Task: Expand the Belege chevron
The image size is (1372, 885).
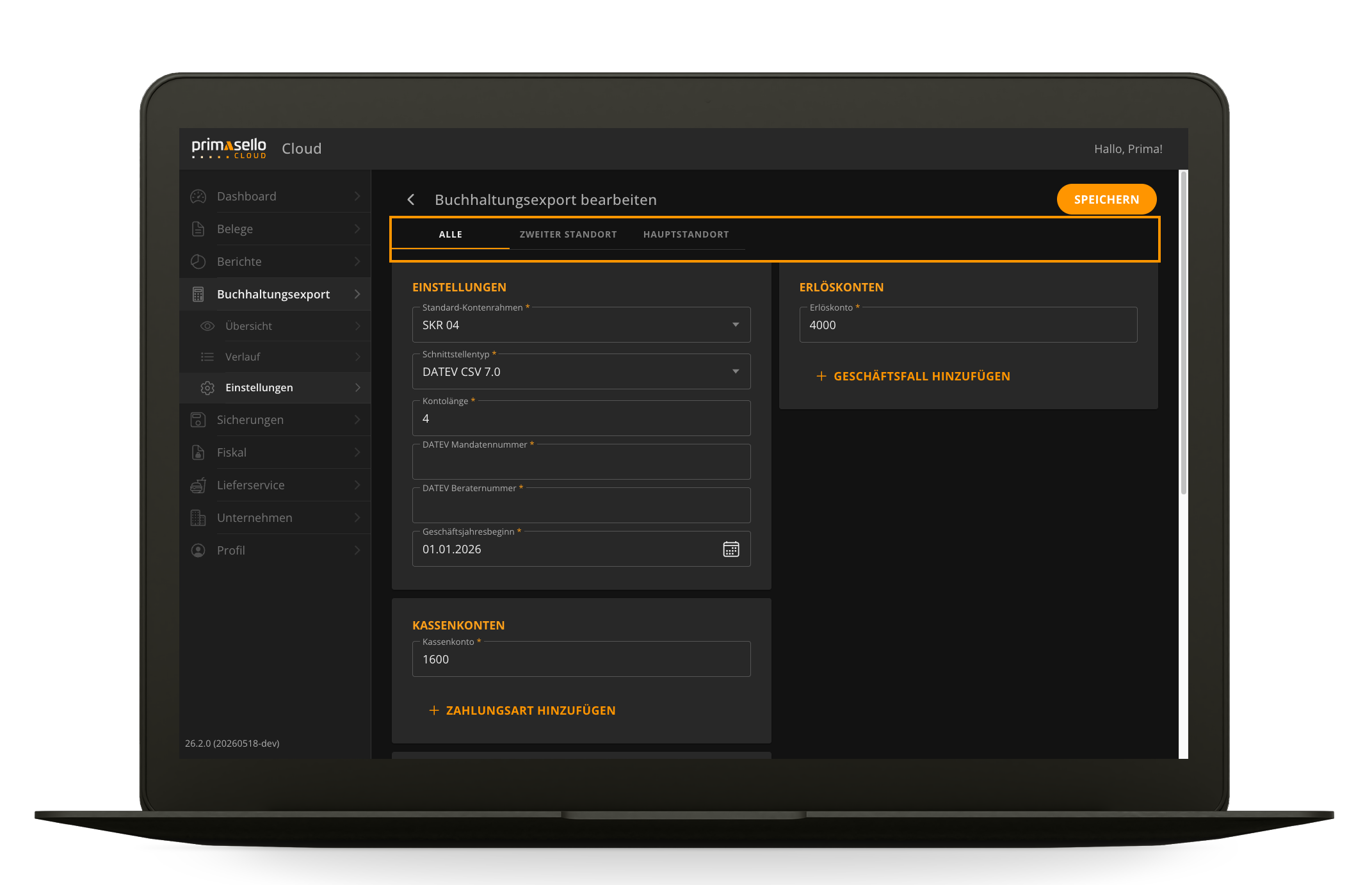Action: [x=357, y=229]
